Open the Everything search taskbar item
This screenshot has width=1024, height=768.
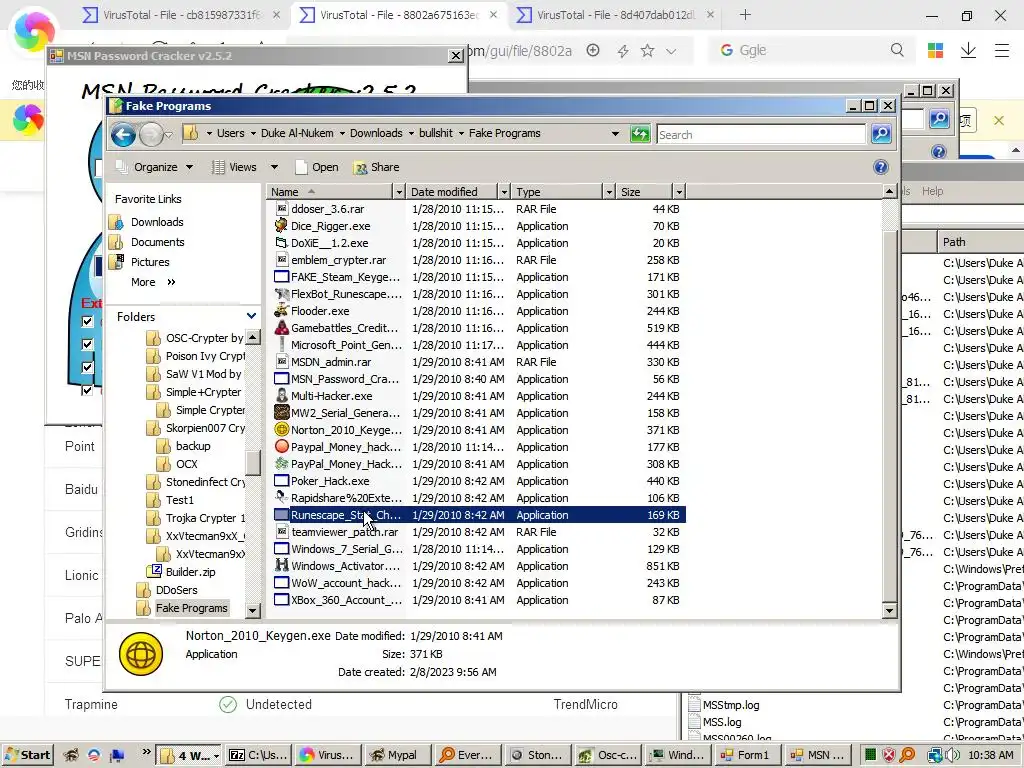(468, 755)
